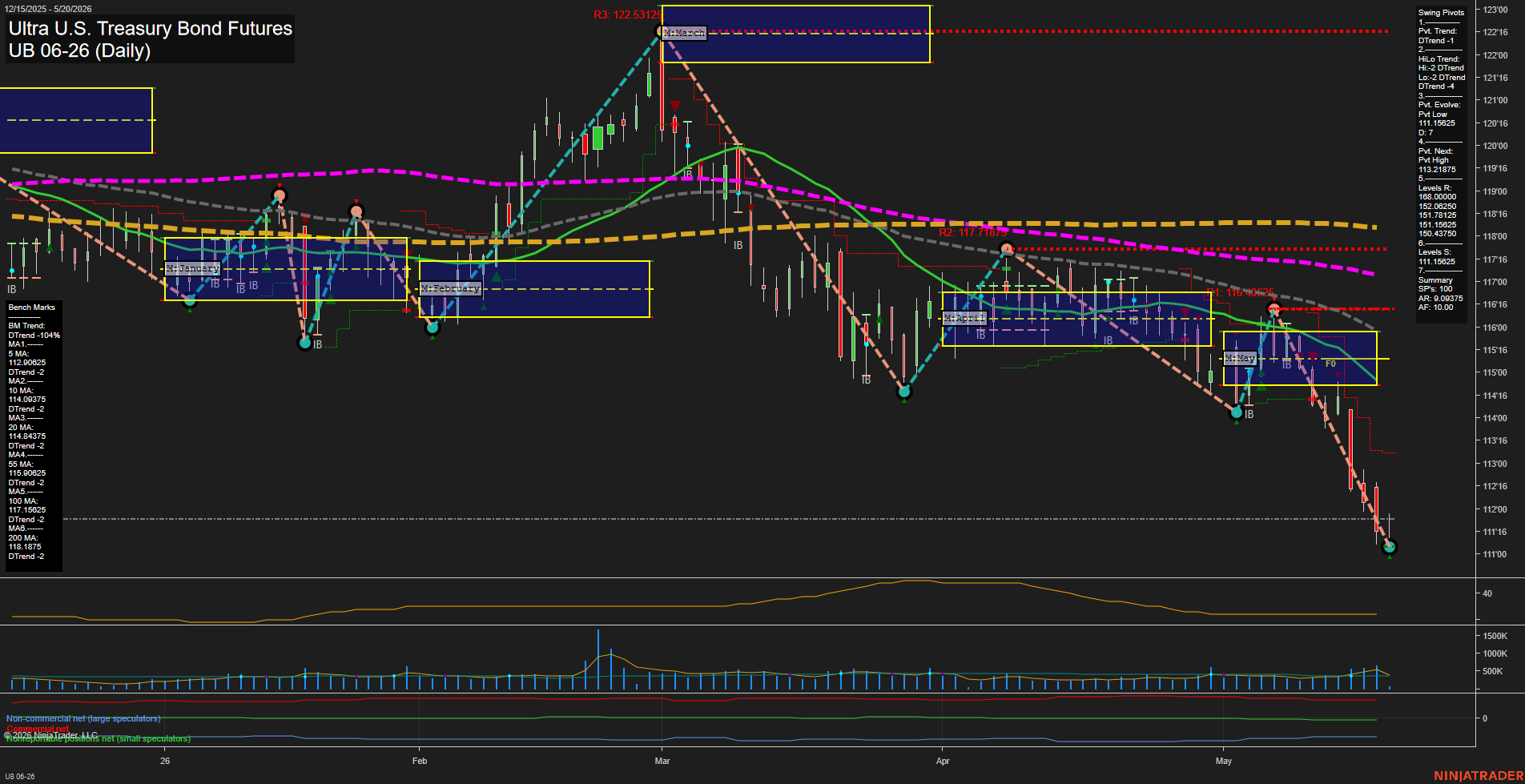1525x784 pixels.
Task: Click the 118'00 price axis label
Action: coord(1495,236)
